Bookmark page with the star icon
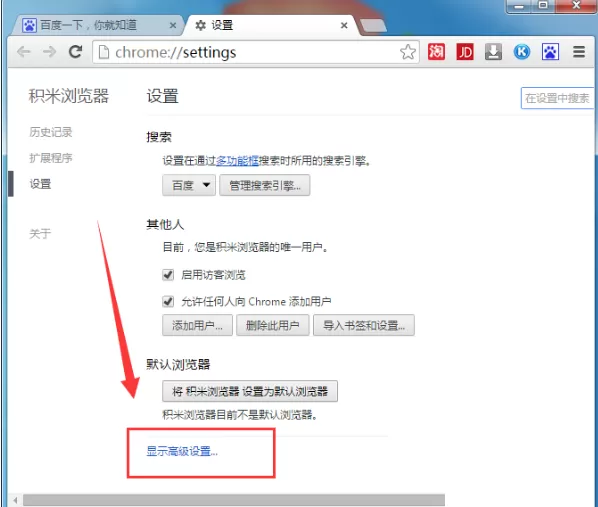Image resolution: width=598 pixels, height=507 pixels. (408, 52)
